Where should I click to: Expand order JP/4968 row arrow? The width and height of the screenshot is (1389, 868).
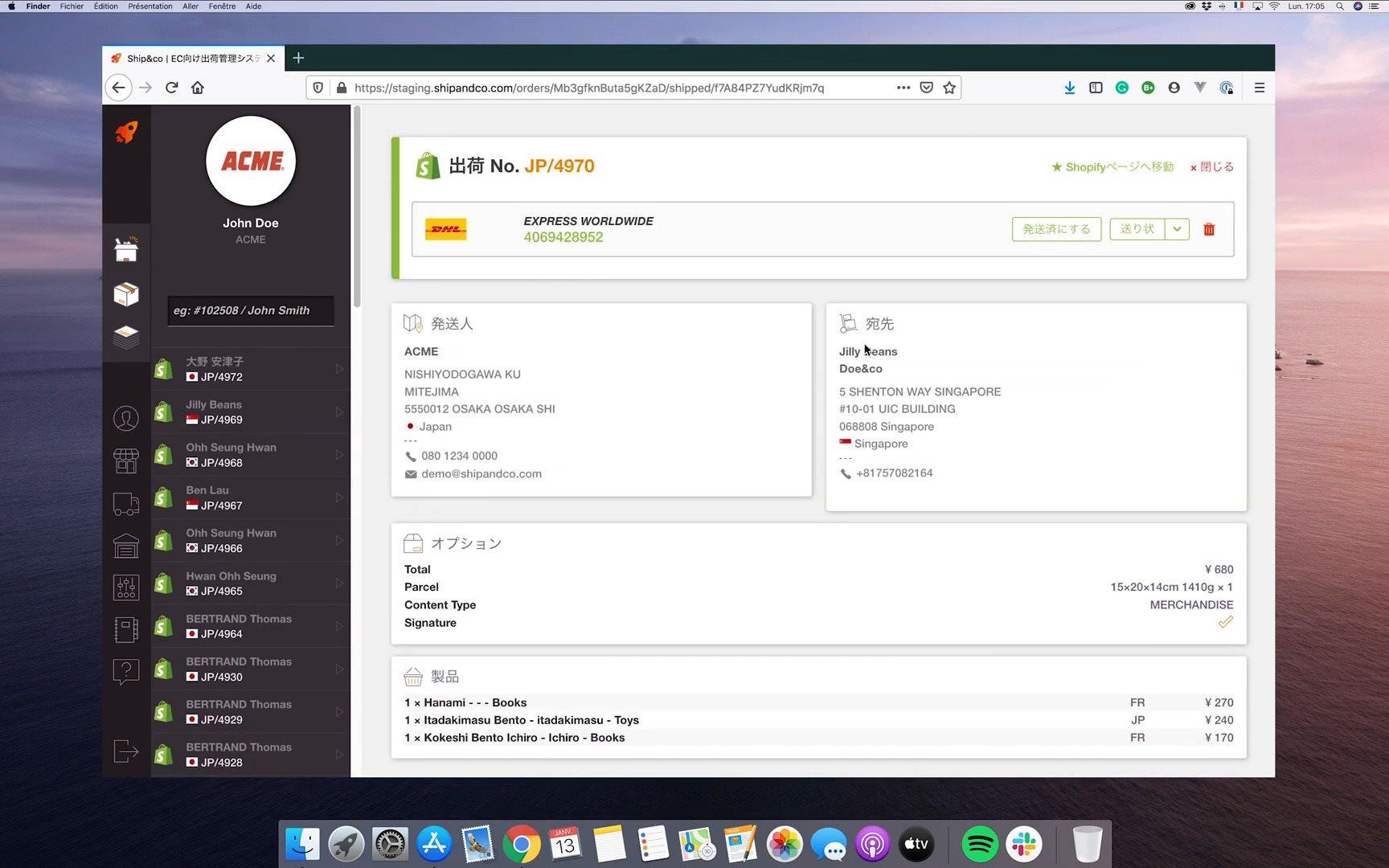pos(339,455)
